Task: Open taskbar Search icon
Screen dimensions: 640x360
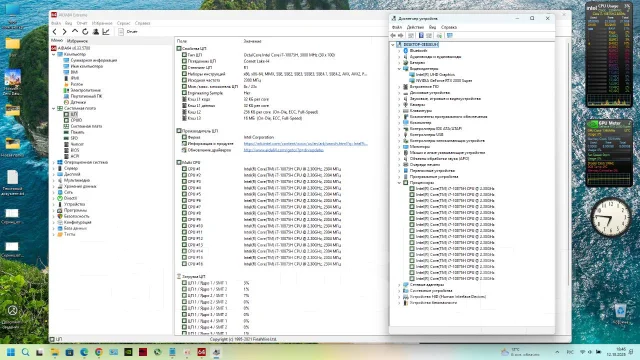Action: (25, 352)
